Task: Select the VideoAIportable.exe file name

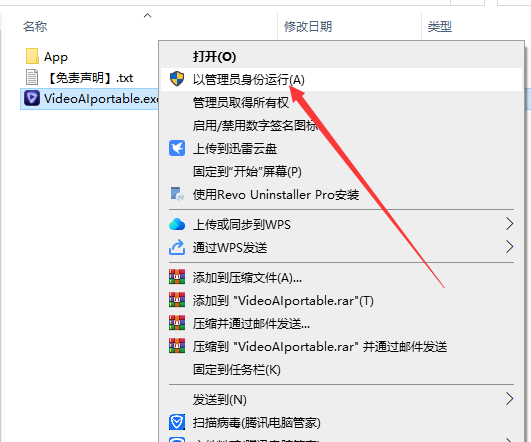Action: (x=101, y=99)
